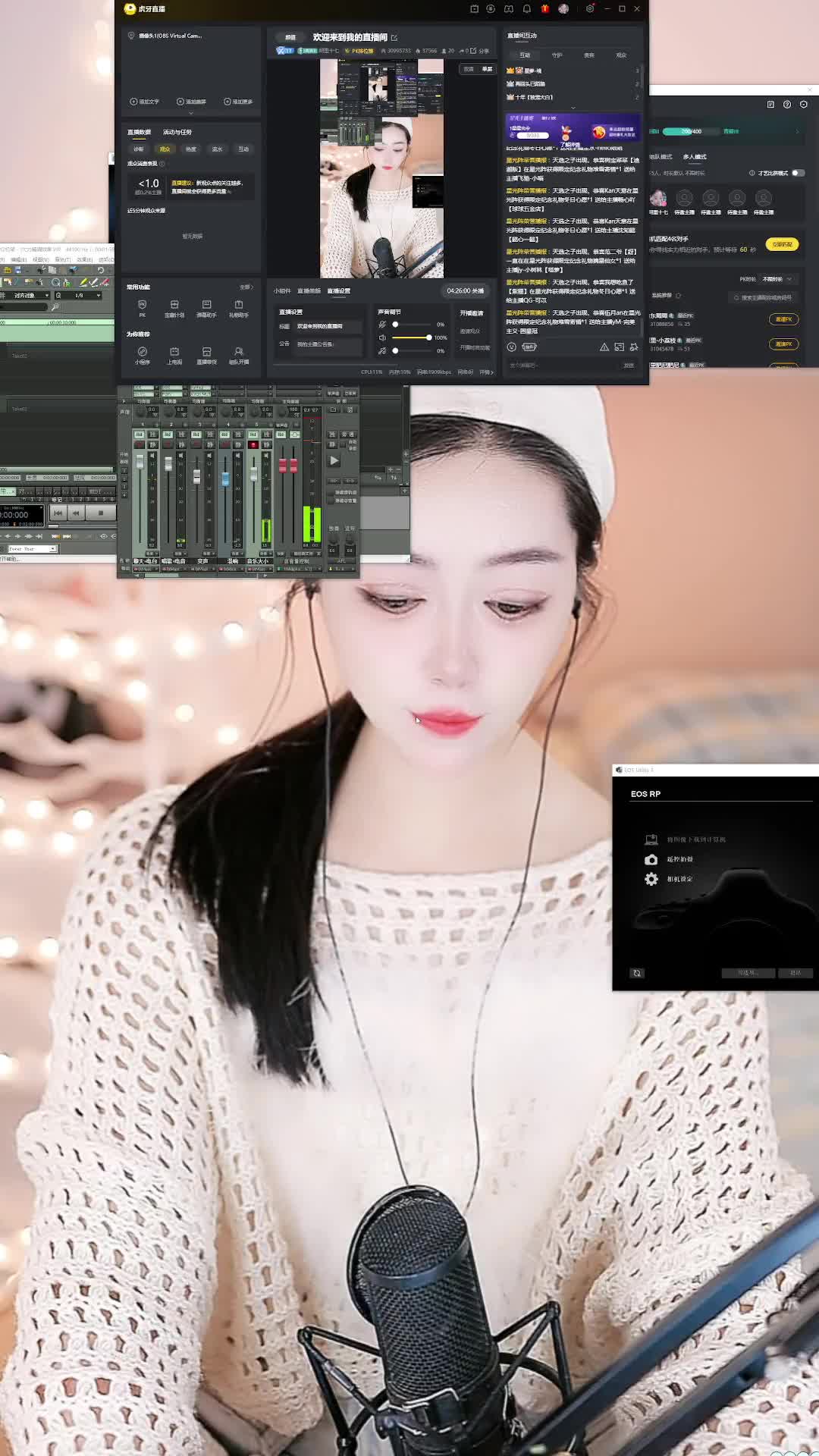Open the red gift box icon
819x1456 pixels.
coord(544,9)
